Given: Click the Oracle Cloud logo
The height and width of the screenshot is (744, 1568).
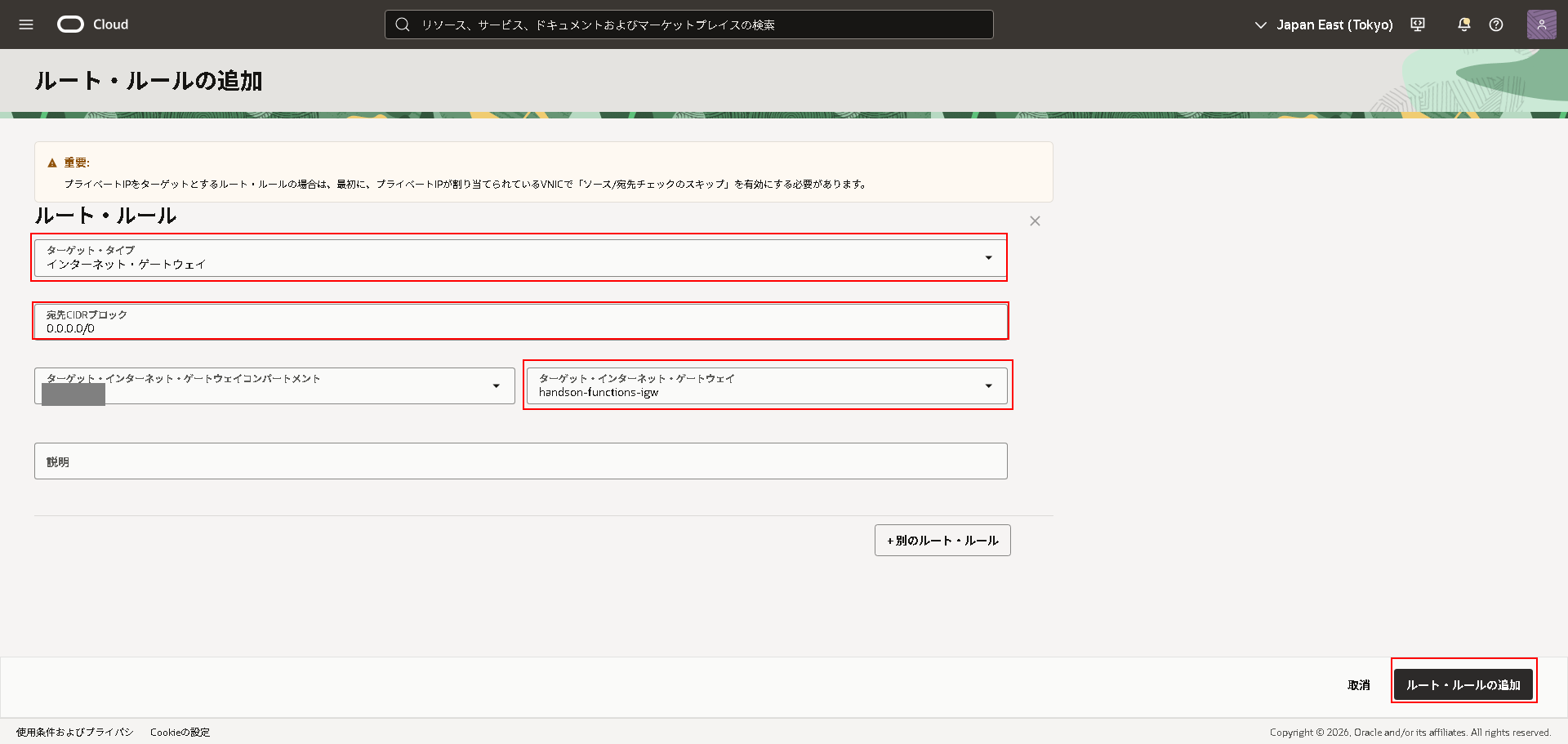Looking at the screenshot, I should (93, 25).
